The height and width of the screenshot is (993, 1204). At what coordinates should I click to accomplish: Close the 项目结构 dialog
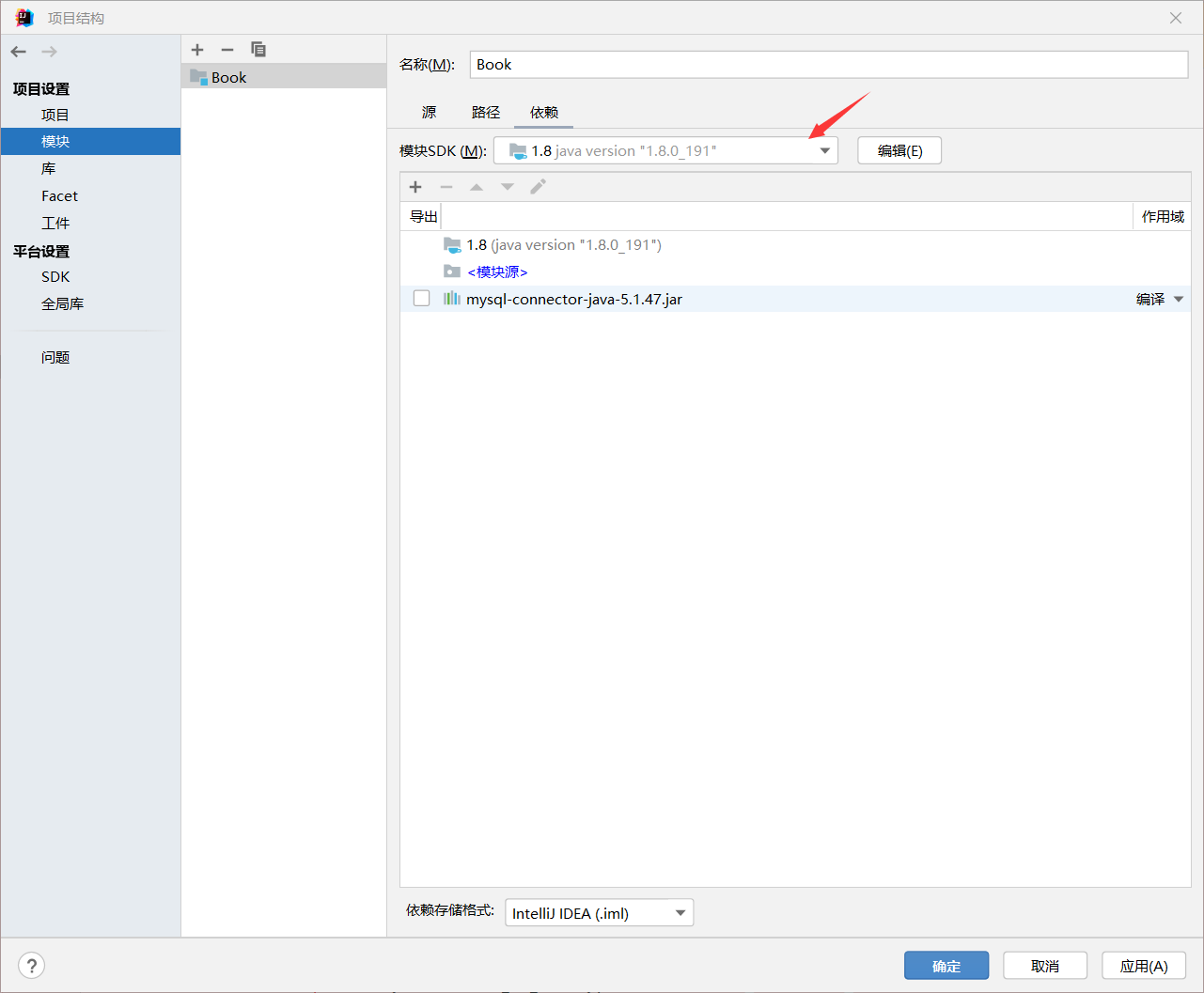point(1176,18)
